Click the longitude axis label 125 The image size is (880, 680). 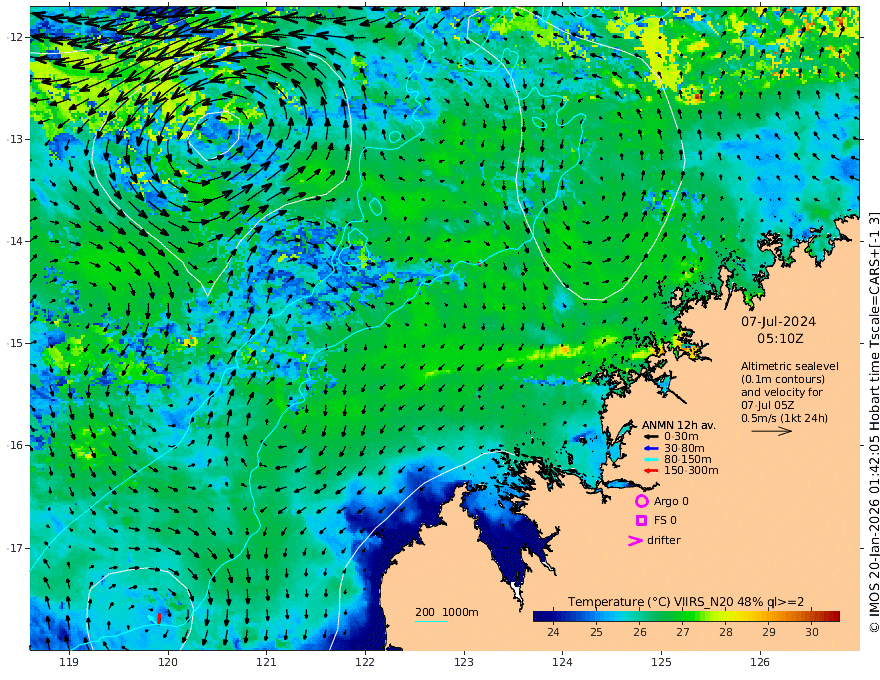pyautogui.click(x=661, y=663)
